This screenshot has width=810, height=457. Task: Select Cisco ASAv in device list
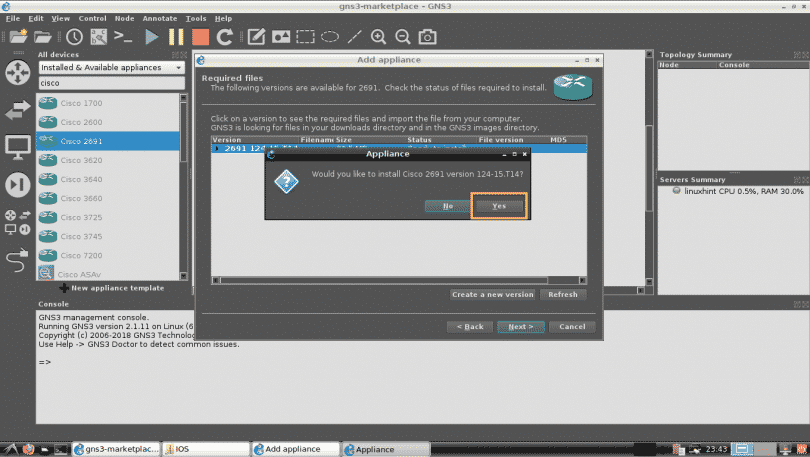tap(108, 274)
